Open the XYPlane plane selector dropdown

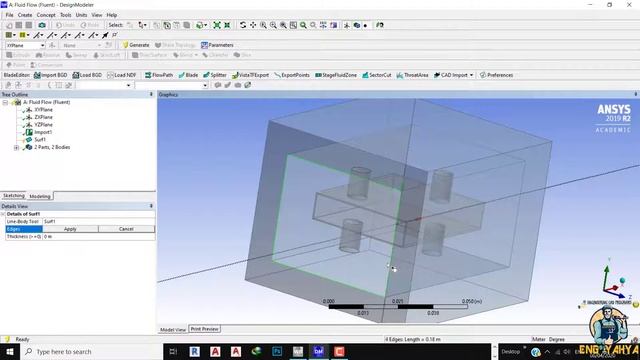point(42,45)
